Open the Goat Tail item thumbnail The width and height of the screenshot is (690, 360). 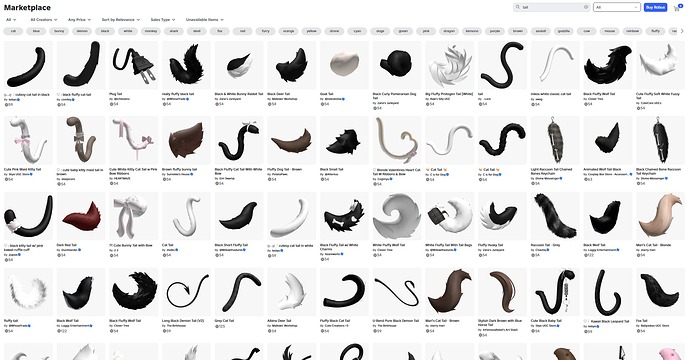[x=344, y=65]
